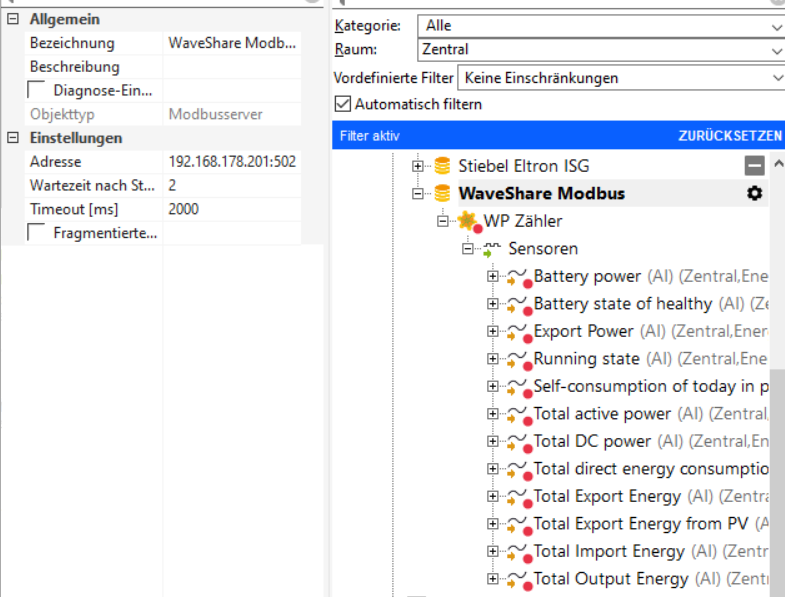Open the Kategorie dropdown
Viewport: 785px width, 597px height.
click(x=600, y=25)
